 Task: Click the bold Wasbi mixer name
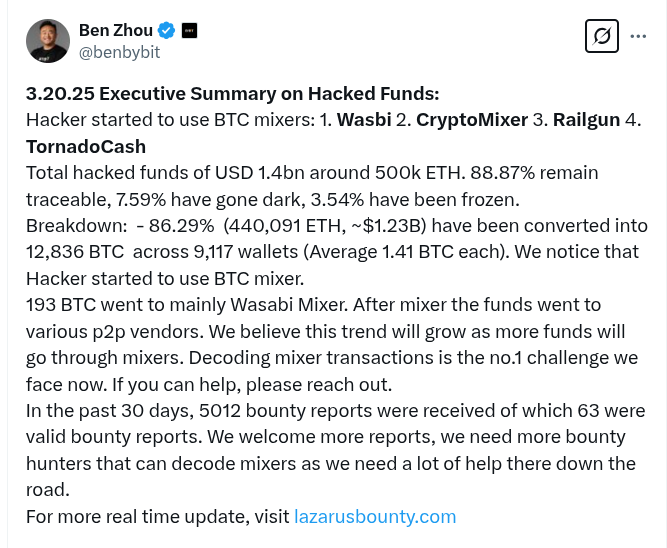coord(364,120)
